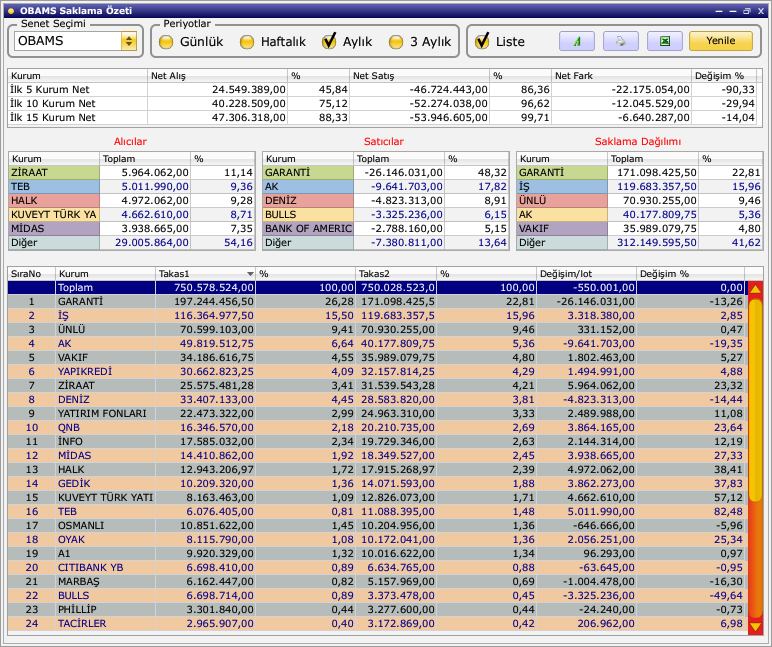Export the table to Excel
772x647 pixels.
665,41
